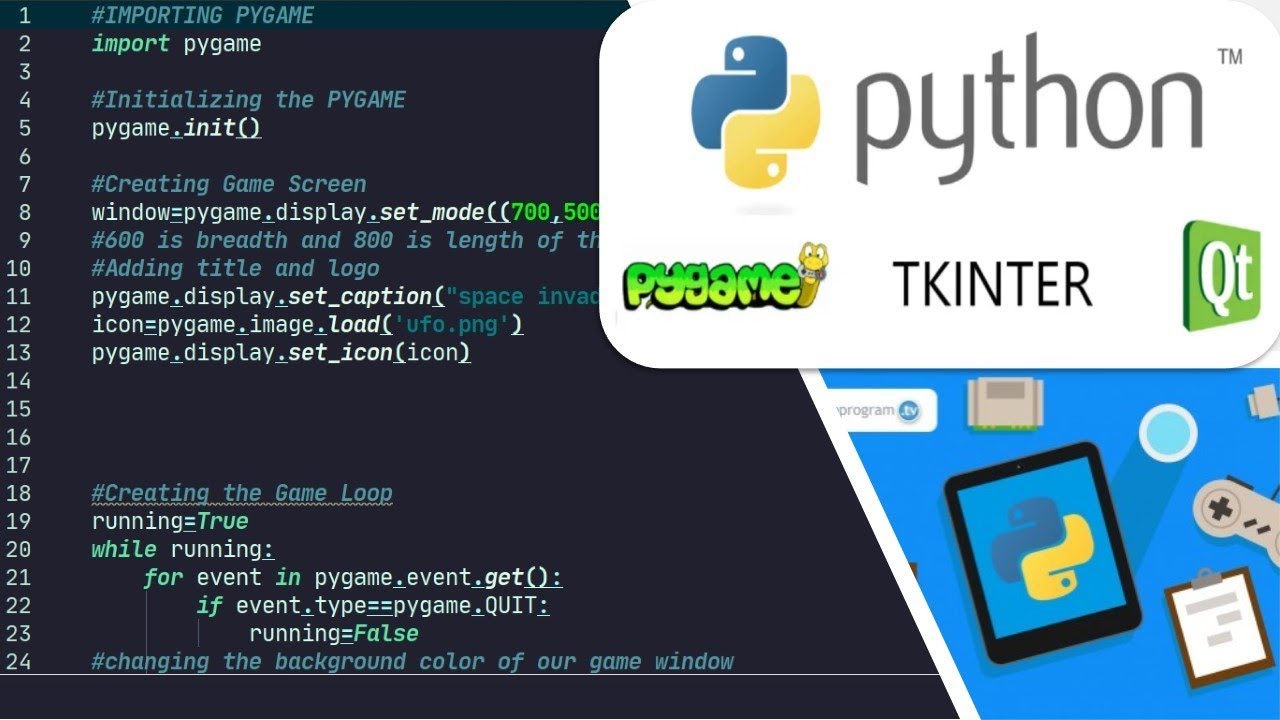Click line number 17 in the gutter
The width and height of the screenshot is (1280, 720).
click(19, 465)
